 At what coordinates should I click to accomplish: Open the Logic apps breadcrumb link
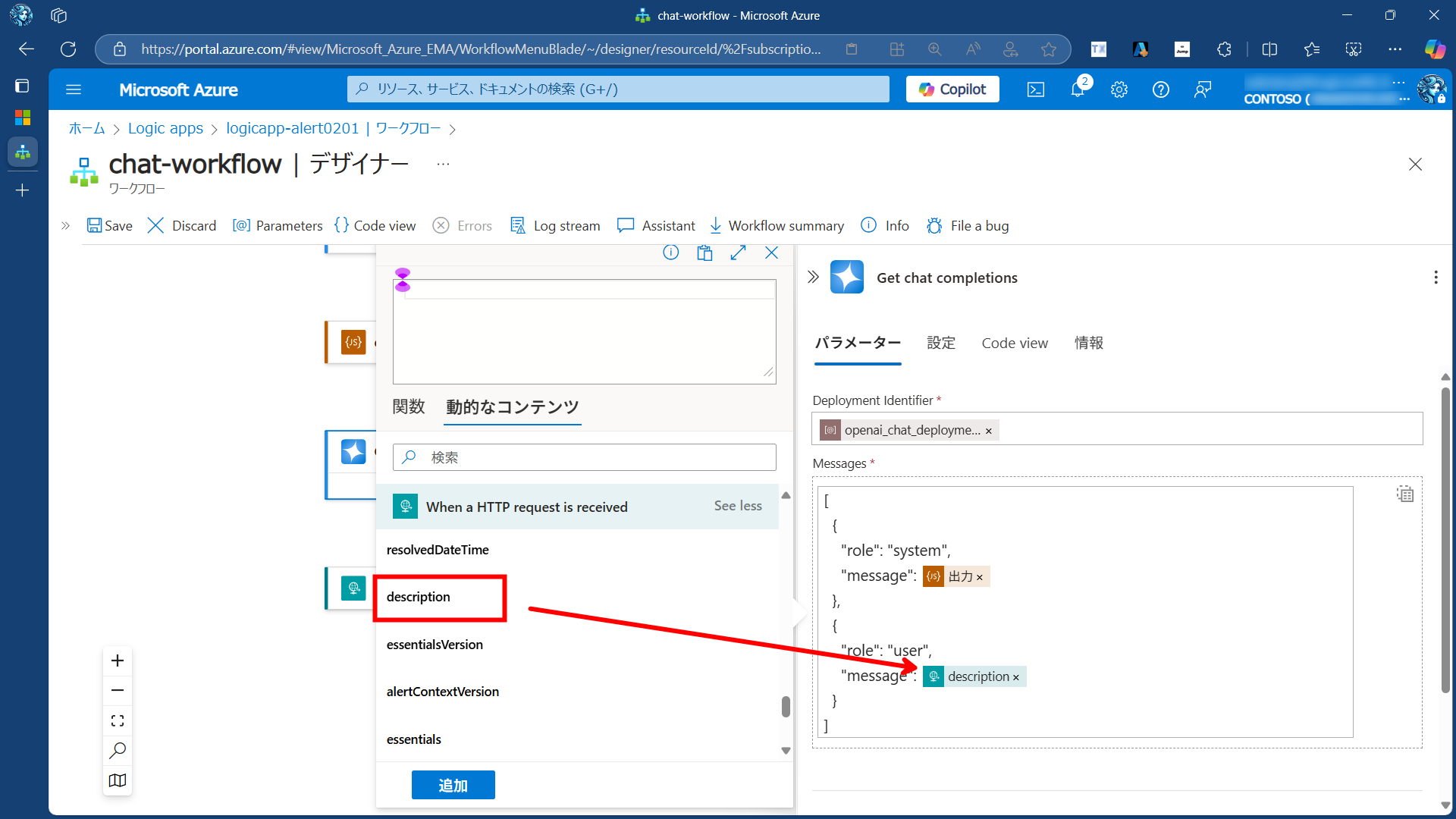click(165, 128)
